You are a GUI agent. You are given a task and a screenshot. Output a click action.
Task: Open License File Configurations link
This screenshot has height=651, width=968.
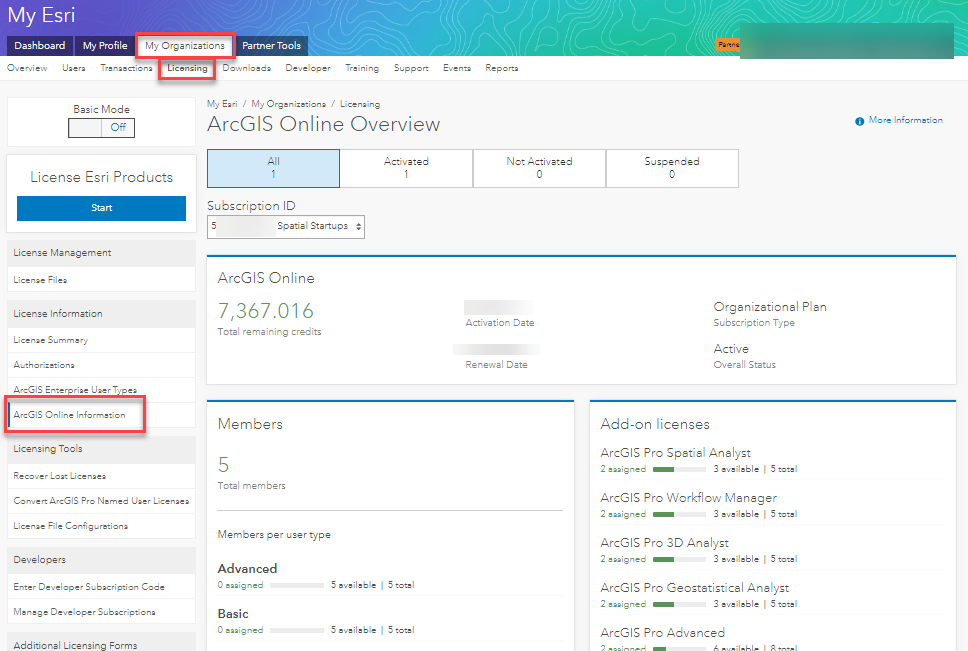tap(70, 526)
